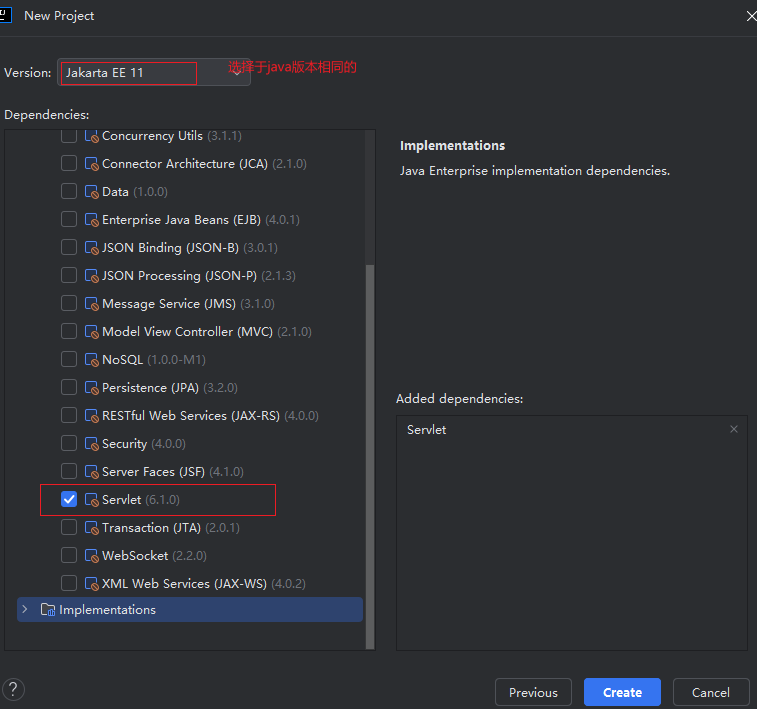Check the JSON Processing (JSON-P) box
The width and height of the screenshot is (757, 709).
click(x=69, y=275)
